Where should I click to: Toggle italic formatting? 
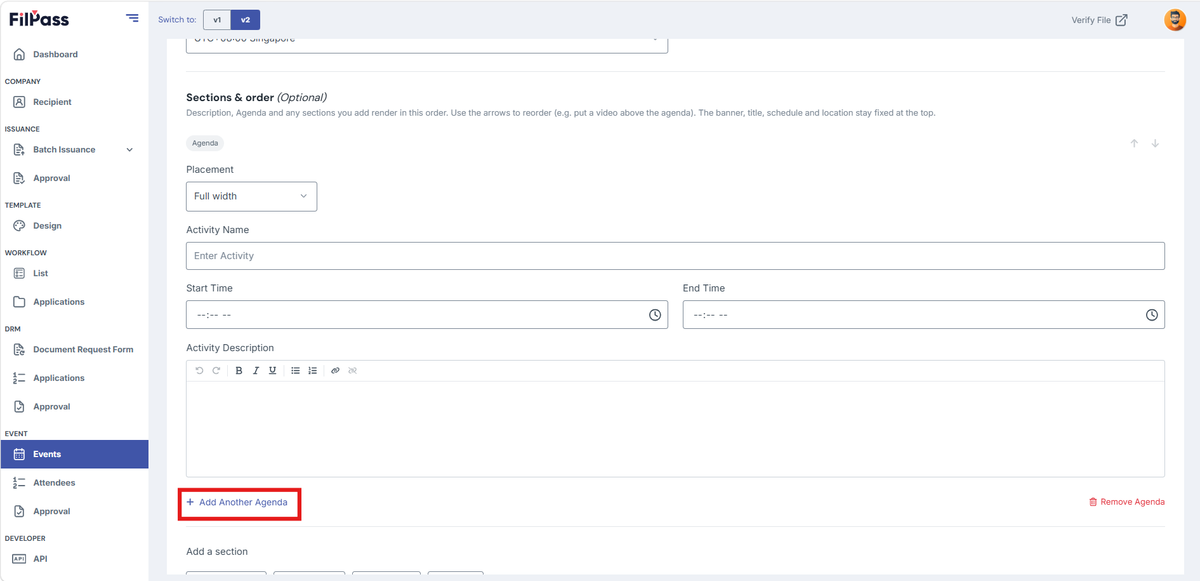256,371
